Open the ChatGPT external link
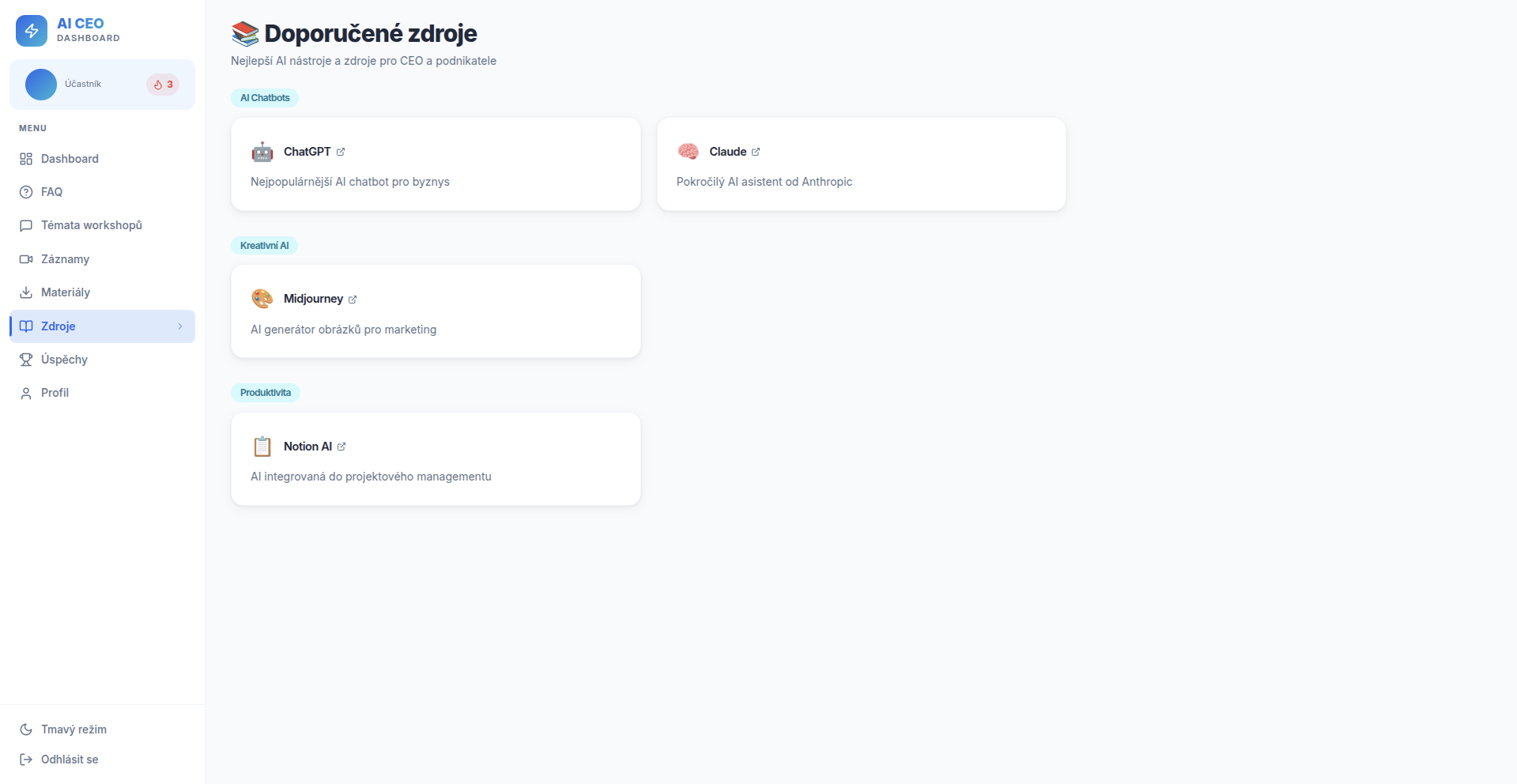This screenshot has width=1517, height=784. pyautogui.click(x=340, y=152)
